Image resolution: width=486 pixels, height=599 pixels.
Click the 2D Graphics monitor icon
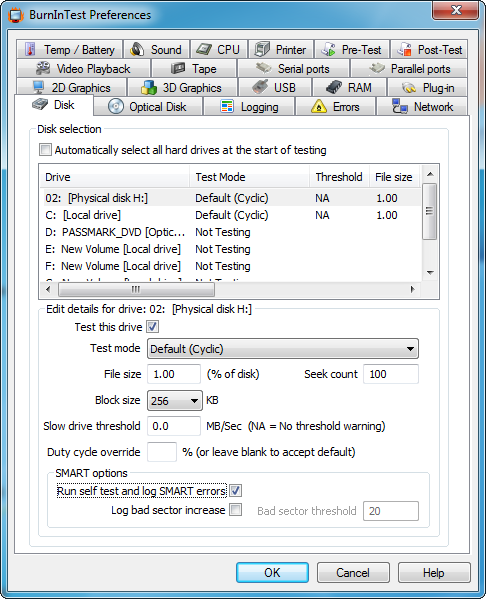38,87
